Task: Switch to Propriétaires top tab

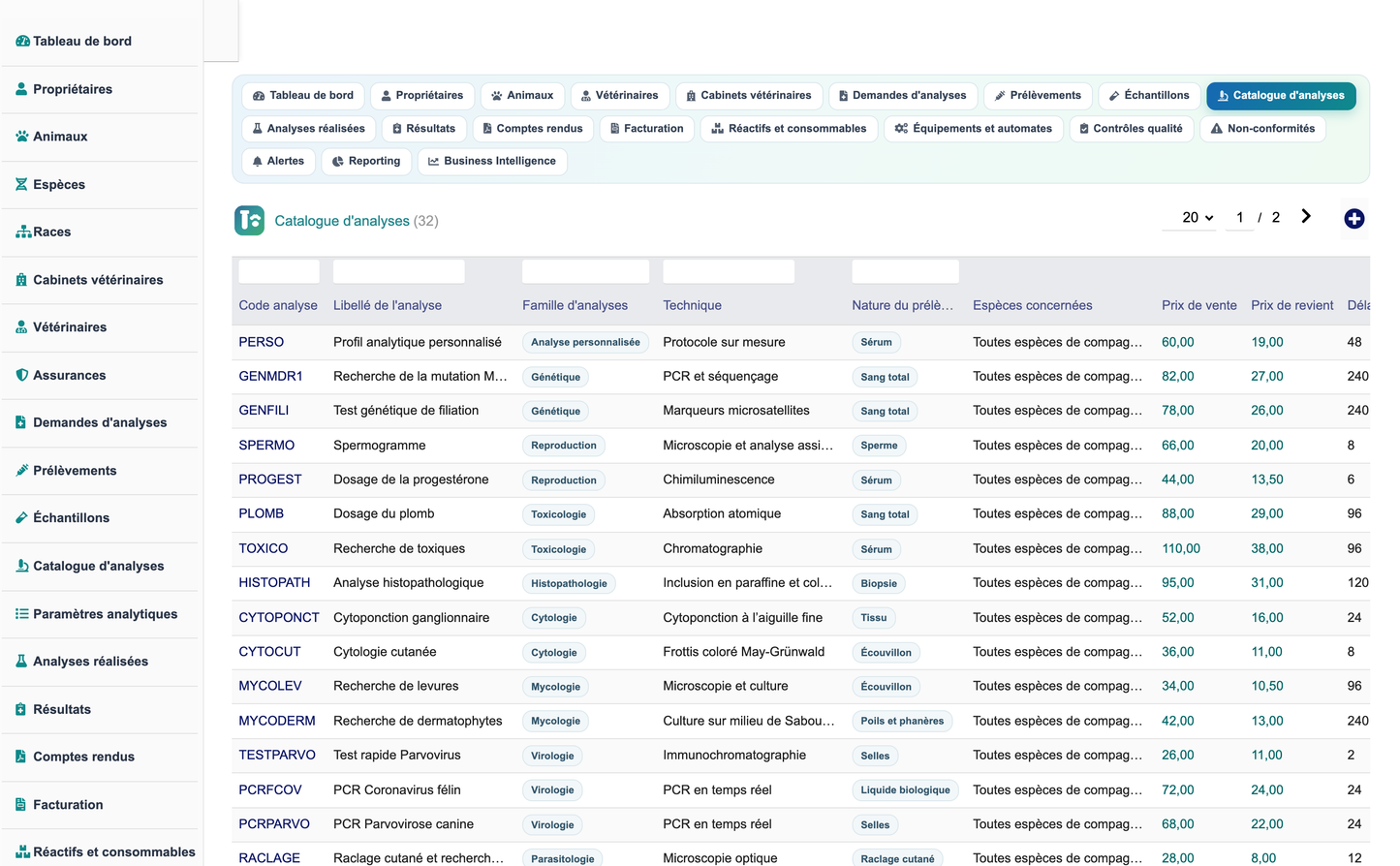Action: pyautogui.click(x=422, y=96)
